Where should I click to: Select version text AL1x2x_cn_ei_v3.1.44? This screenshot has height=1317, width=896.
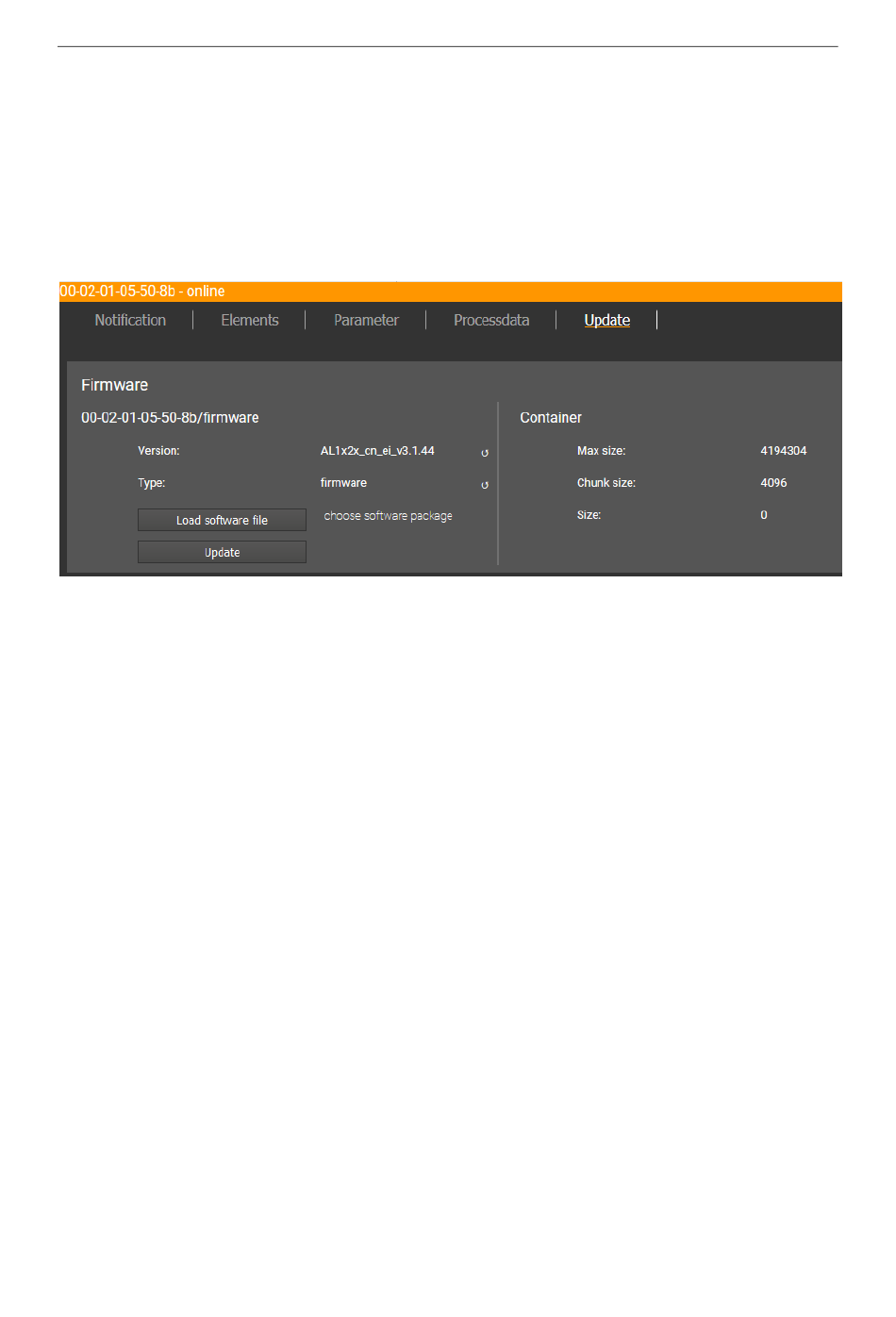pos(377,451)
